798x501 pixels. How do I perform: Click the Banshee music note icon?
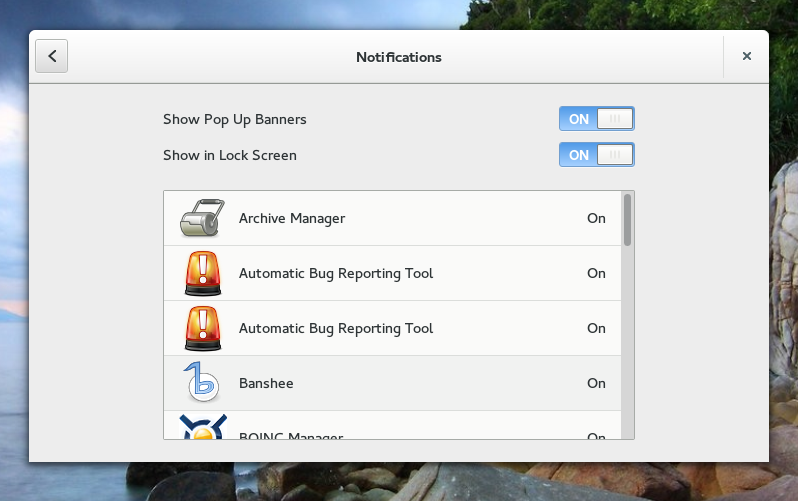(204, 383)
